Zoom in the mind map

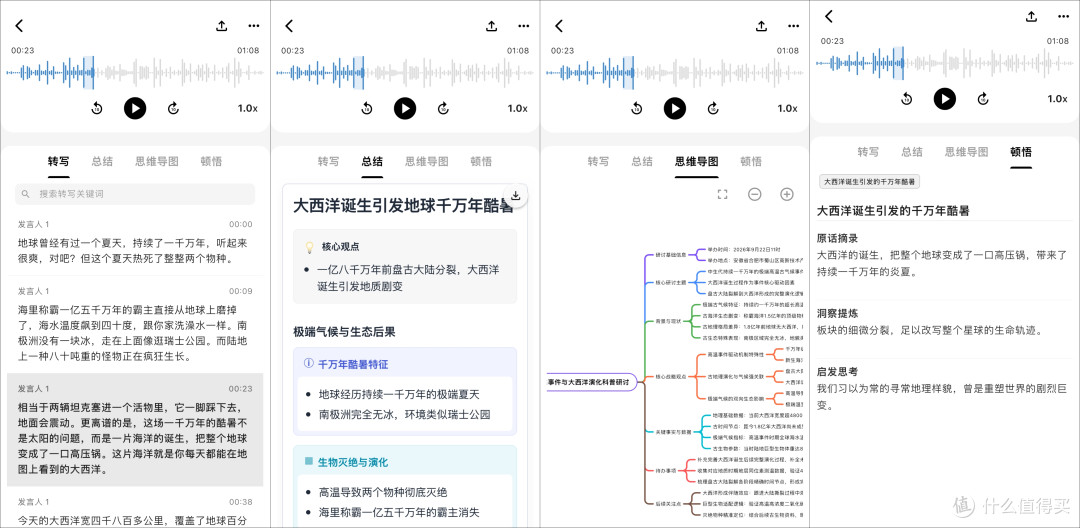click(787, 194)
